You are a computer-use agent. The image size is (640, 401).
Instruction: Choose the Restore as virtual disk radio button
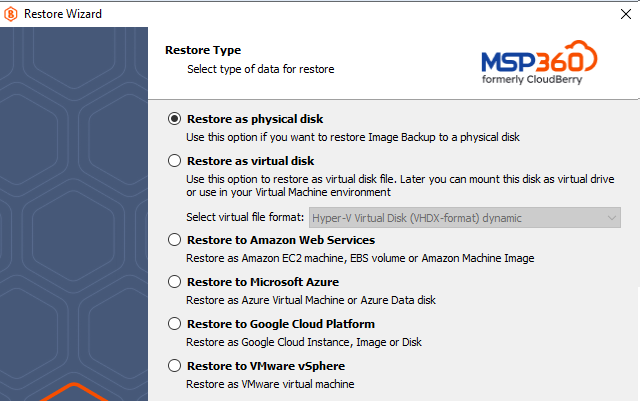(174, 161)
